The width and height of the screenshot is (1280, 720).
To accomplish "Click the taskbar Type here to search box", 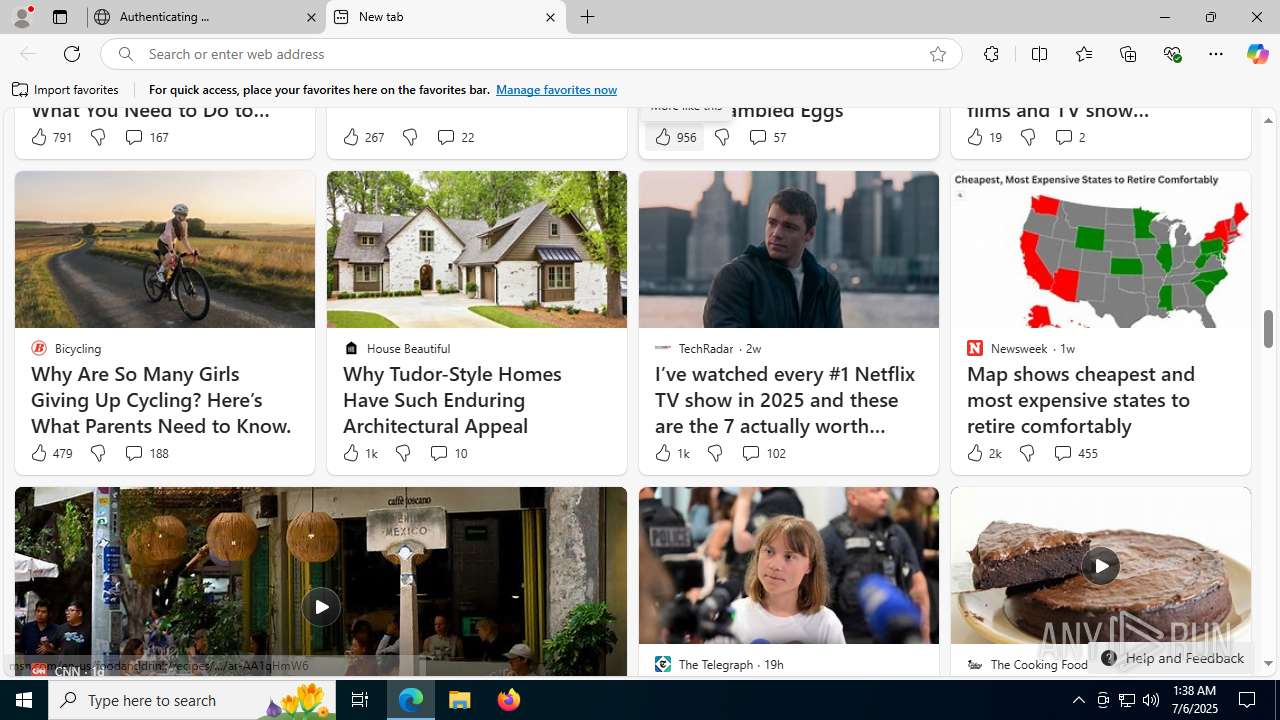I will 192,700.
